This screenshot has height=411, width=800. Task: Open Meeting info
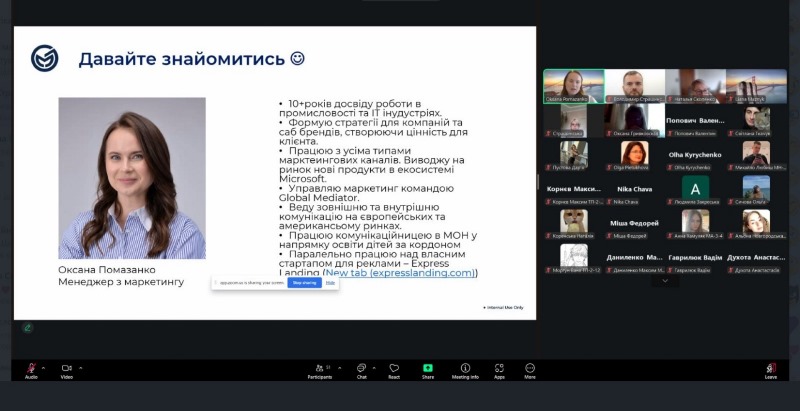tap(465, 371)
